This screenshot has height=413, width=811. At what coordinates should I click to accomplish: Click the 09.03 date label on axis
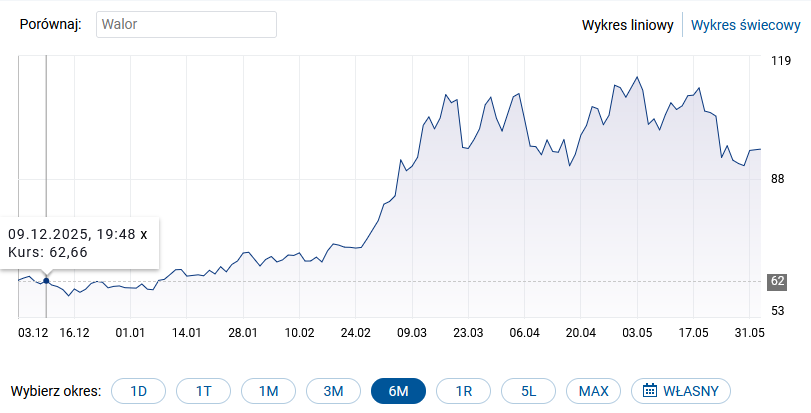(x=412, y=333)
